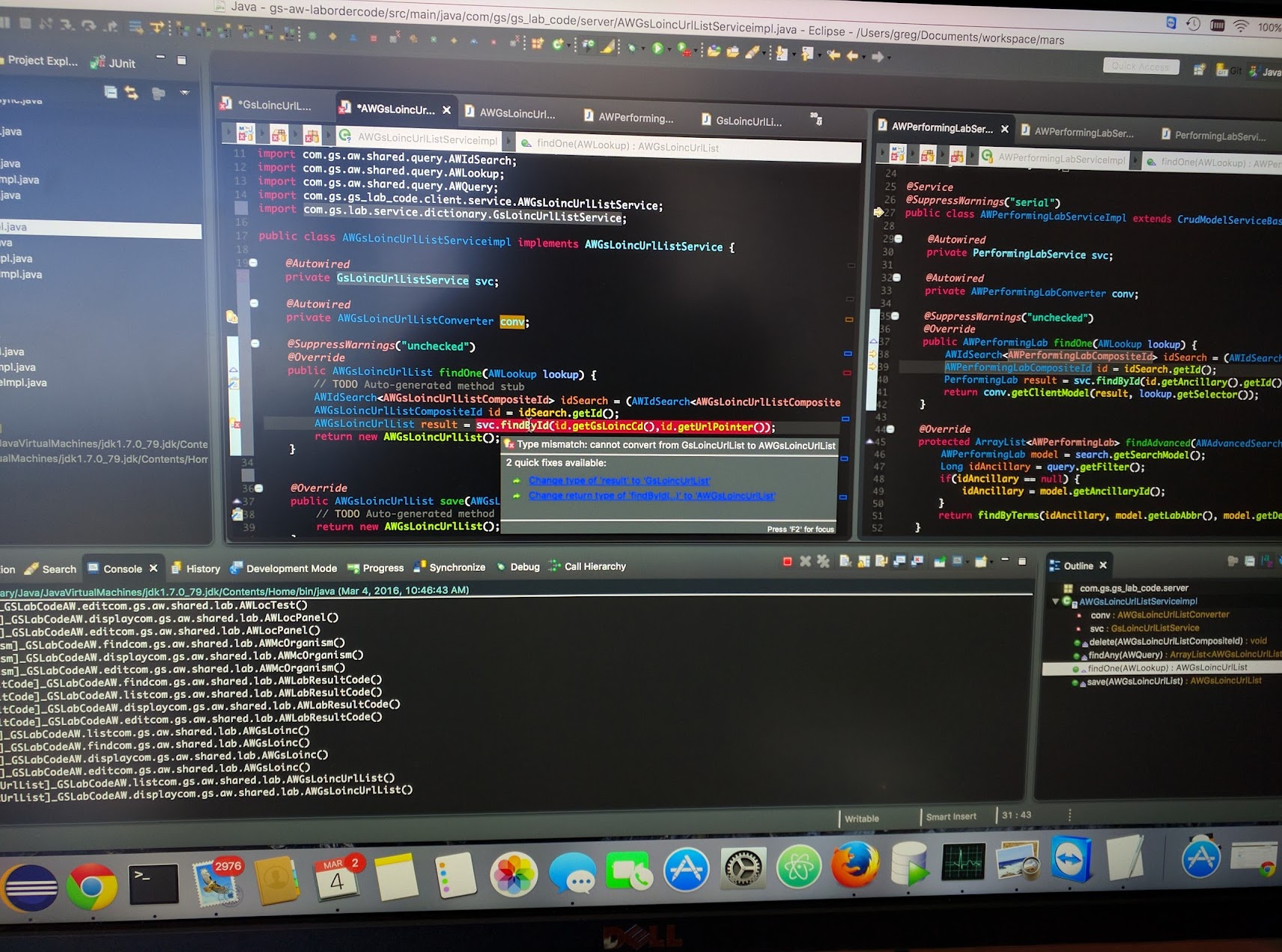Toggle fold for the save method @Override
The height and width of the screenshot is (952, 1282).
[x=258, y=488]
